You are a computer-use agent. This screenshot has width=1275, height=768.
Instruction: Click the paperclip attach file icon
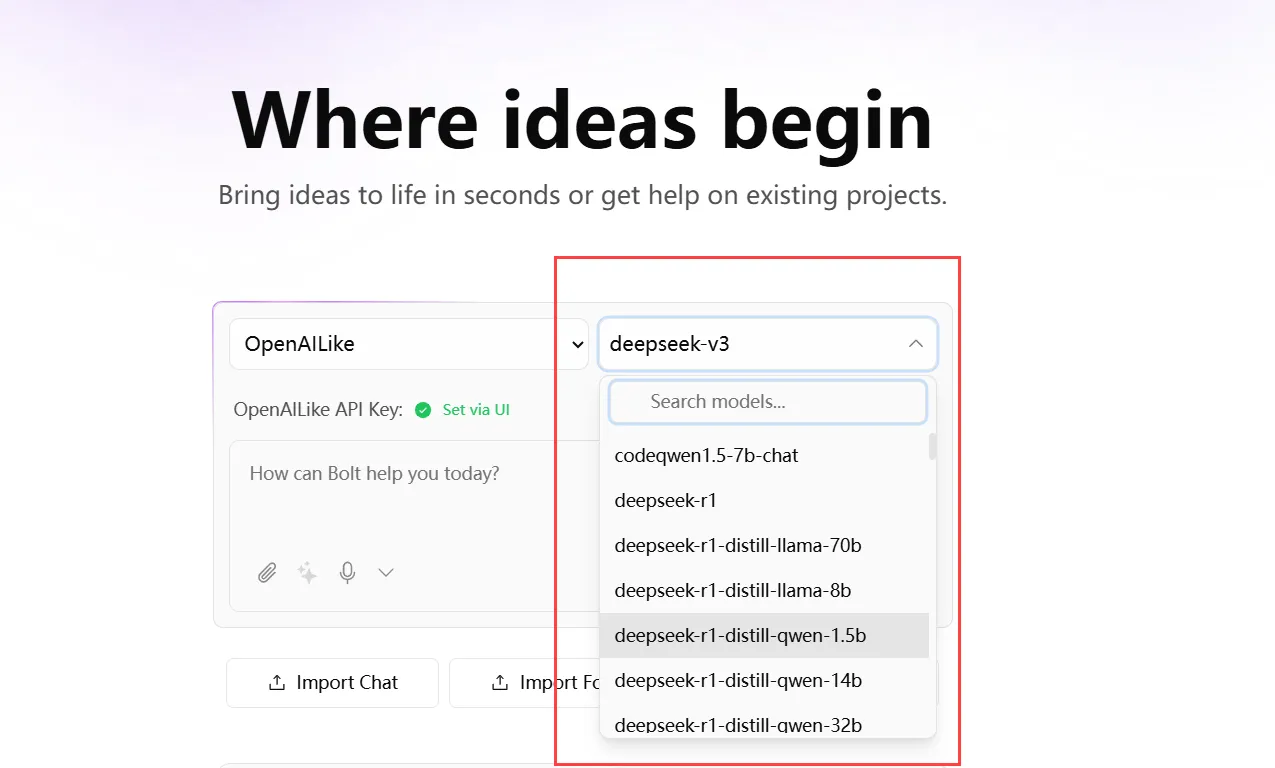tap(267, 572)
